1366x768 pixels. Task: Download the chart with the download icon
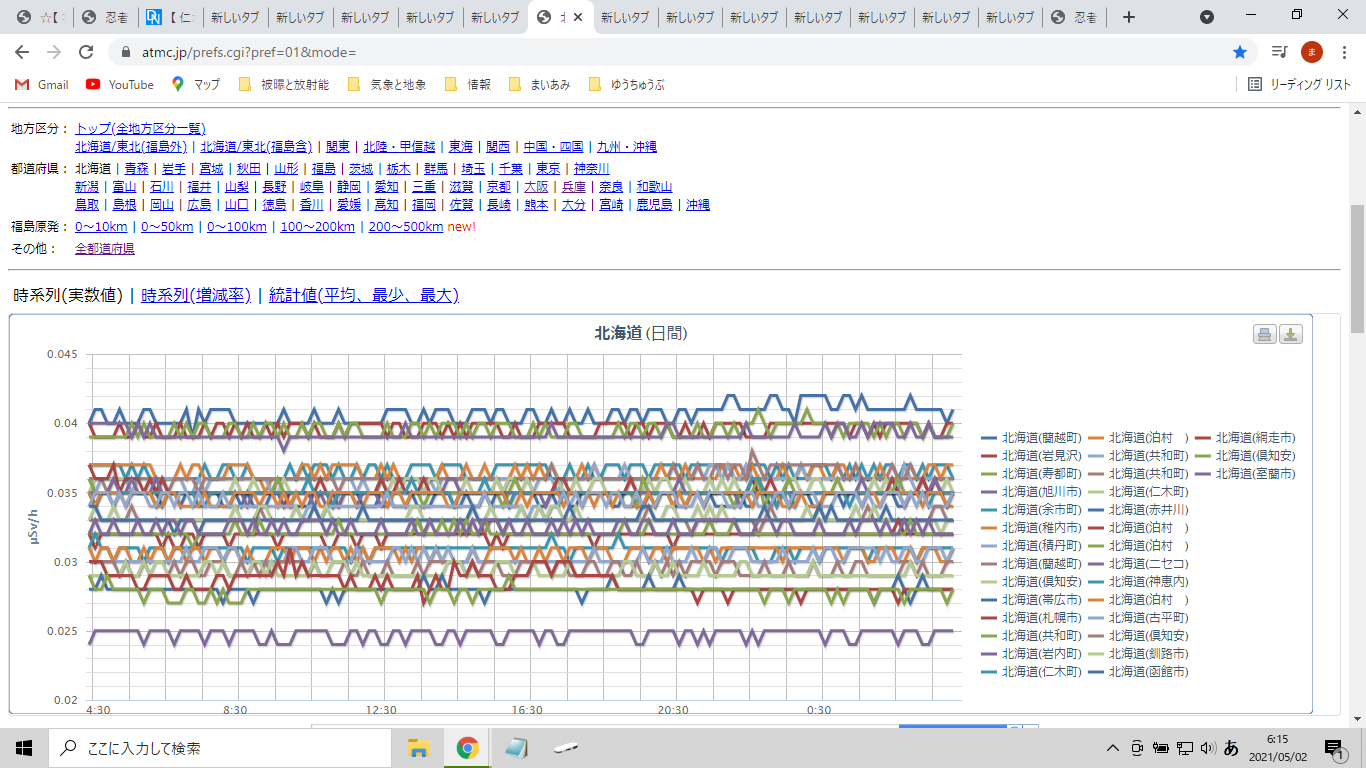(1291, 334)
